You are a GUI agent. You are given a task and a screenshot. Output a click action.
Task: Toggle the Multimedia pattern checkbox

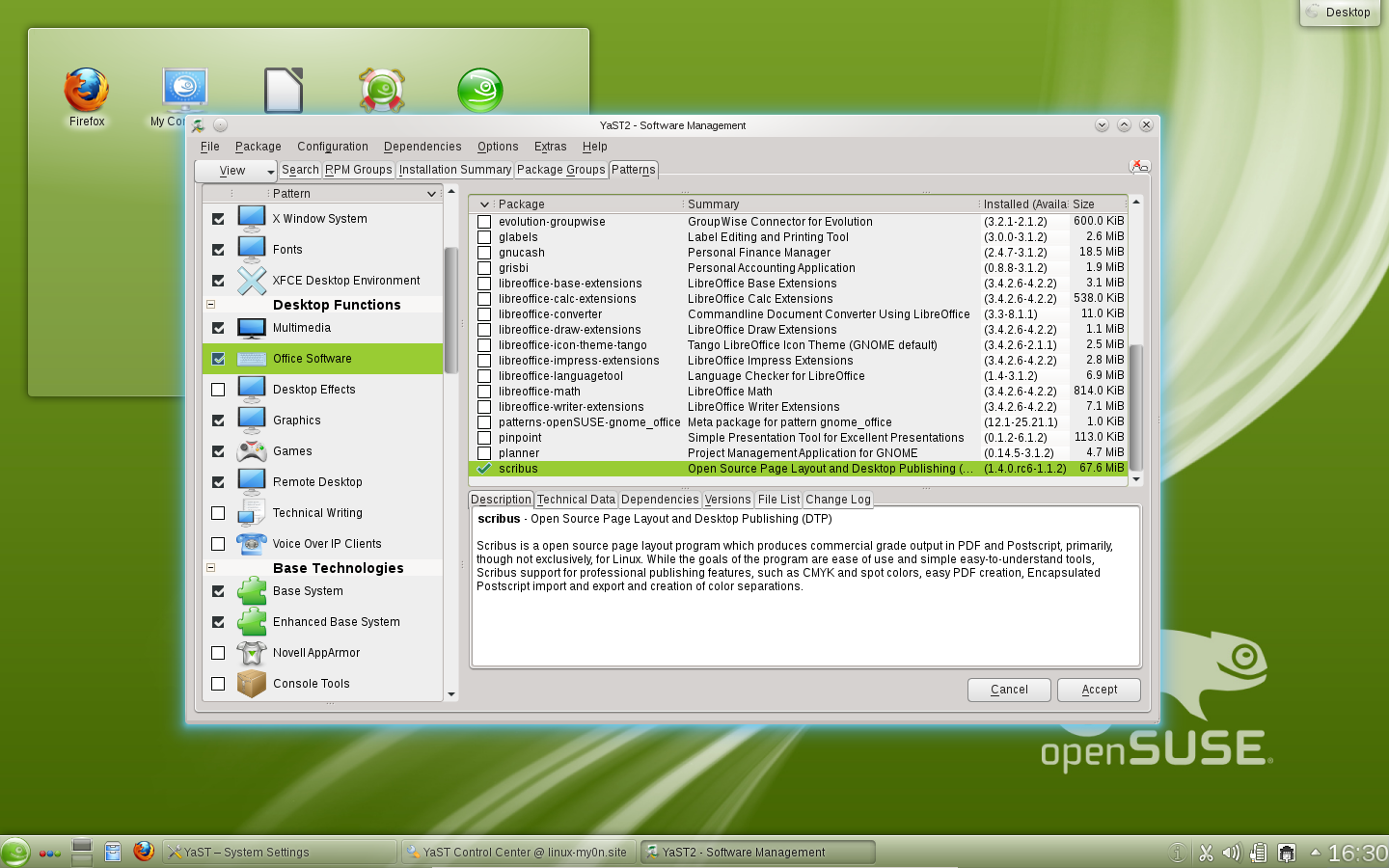(x=218, y=328)
